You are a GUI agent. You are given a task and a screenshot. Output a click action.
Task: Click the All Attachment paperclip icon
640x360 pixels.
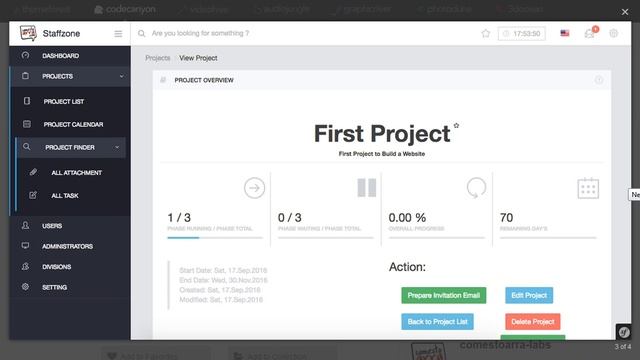[33, 172]
